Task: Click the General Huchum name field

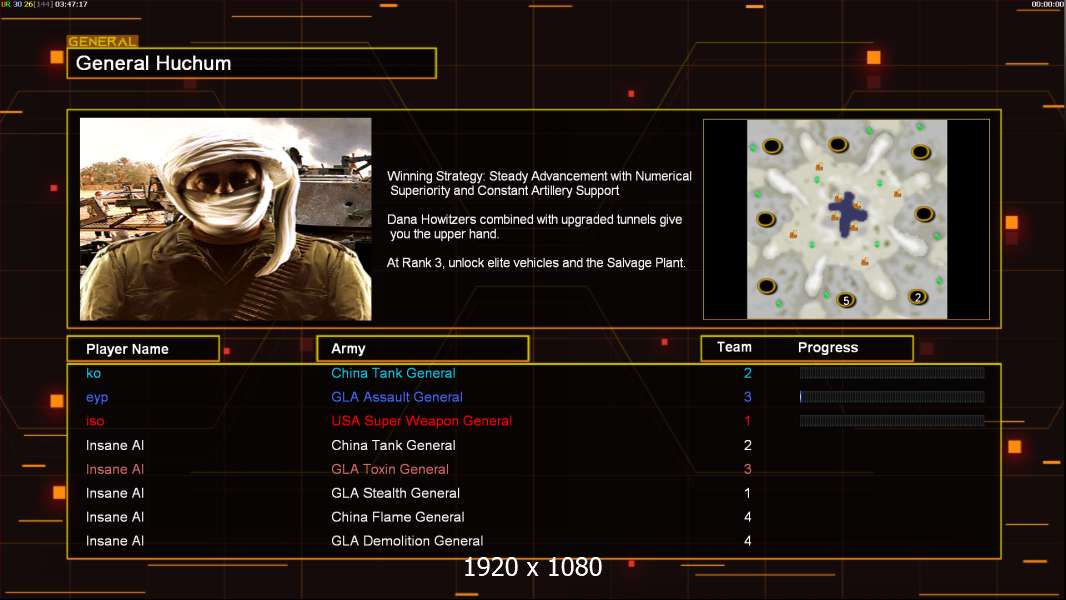Action: (252, 63)
